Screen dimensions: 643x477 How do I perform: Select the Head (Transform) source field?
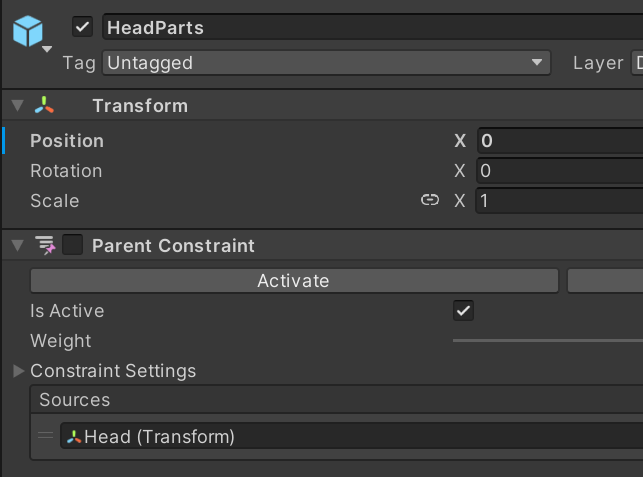coord(350,437)
